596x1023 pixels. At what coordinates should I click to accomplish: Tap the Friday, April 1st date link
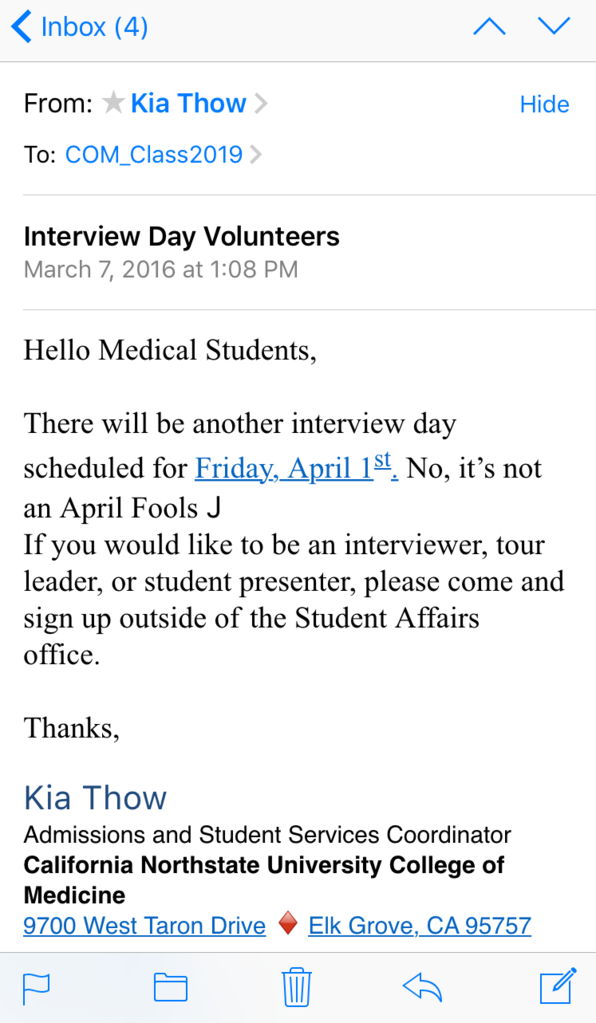tap(297, 467)
